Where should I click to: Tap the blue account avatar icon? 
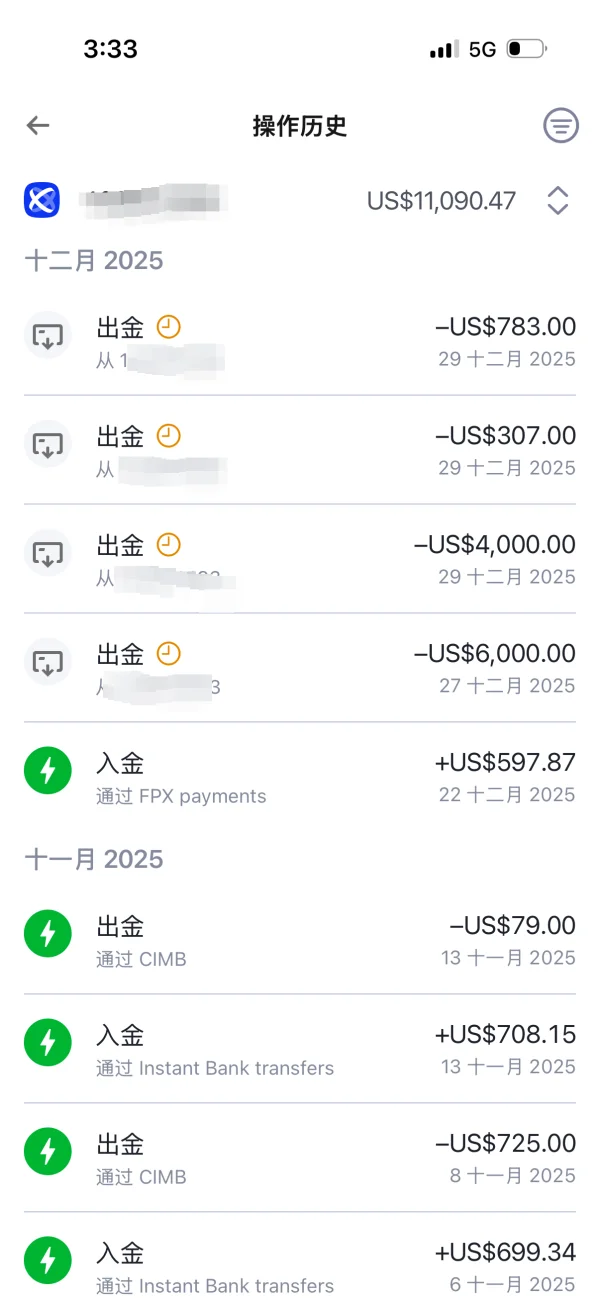(39, 200)
